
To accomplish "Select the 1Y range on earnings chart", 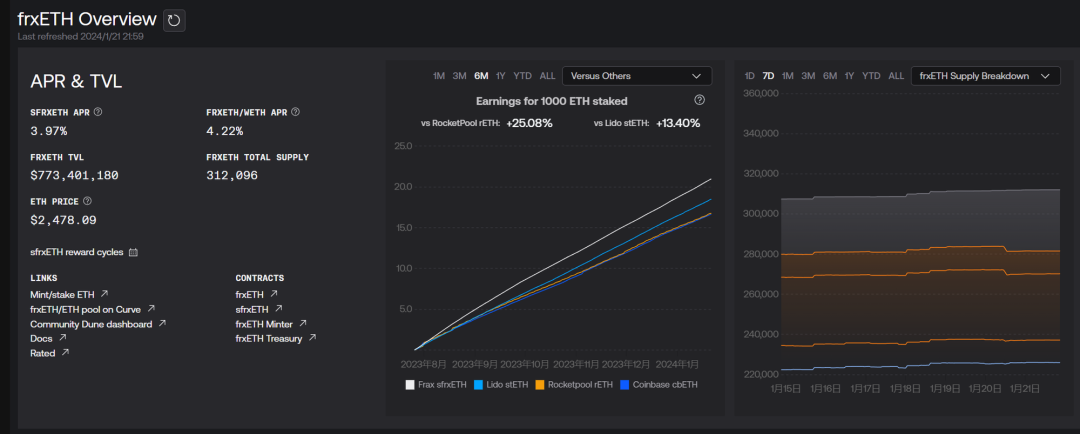I will (x=501, y=76).
